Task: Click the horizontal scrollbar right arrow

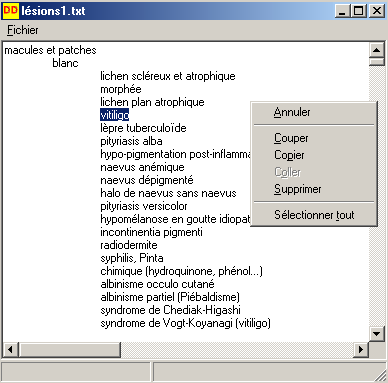Action: pyautogui.click(x=361, y=349)
